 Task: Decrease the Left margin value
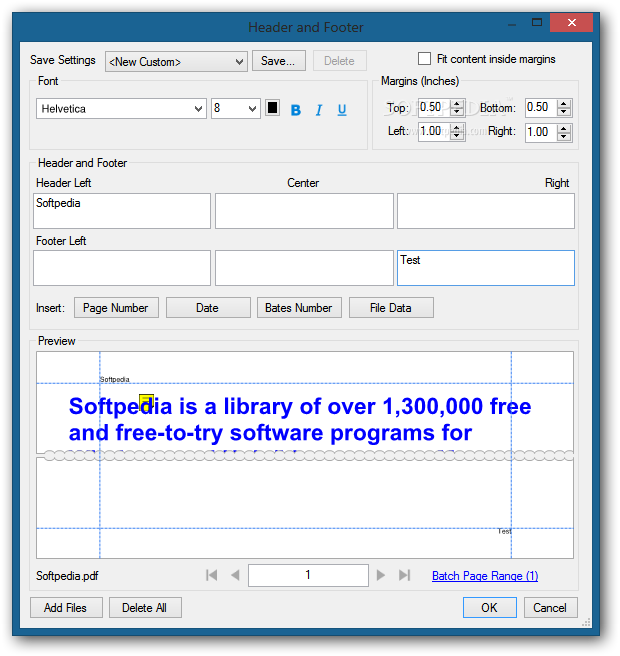(x=457, y=136)
